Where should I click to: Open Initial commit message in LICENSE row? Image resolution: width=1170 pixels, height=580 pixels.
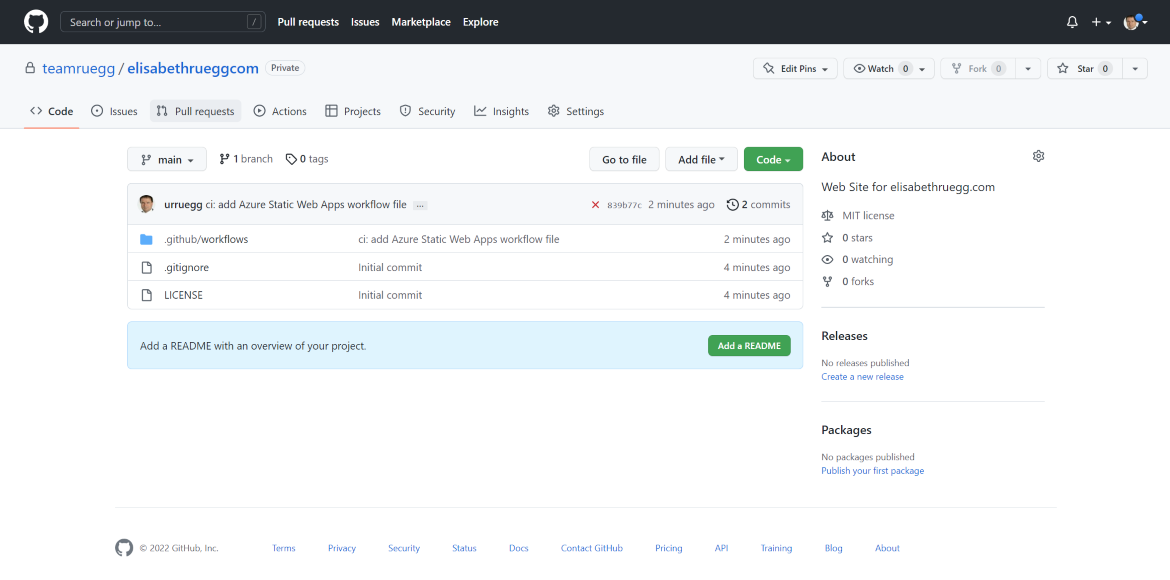click(x=390, y=295)
